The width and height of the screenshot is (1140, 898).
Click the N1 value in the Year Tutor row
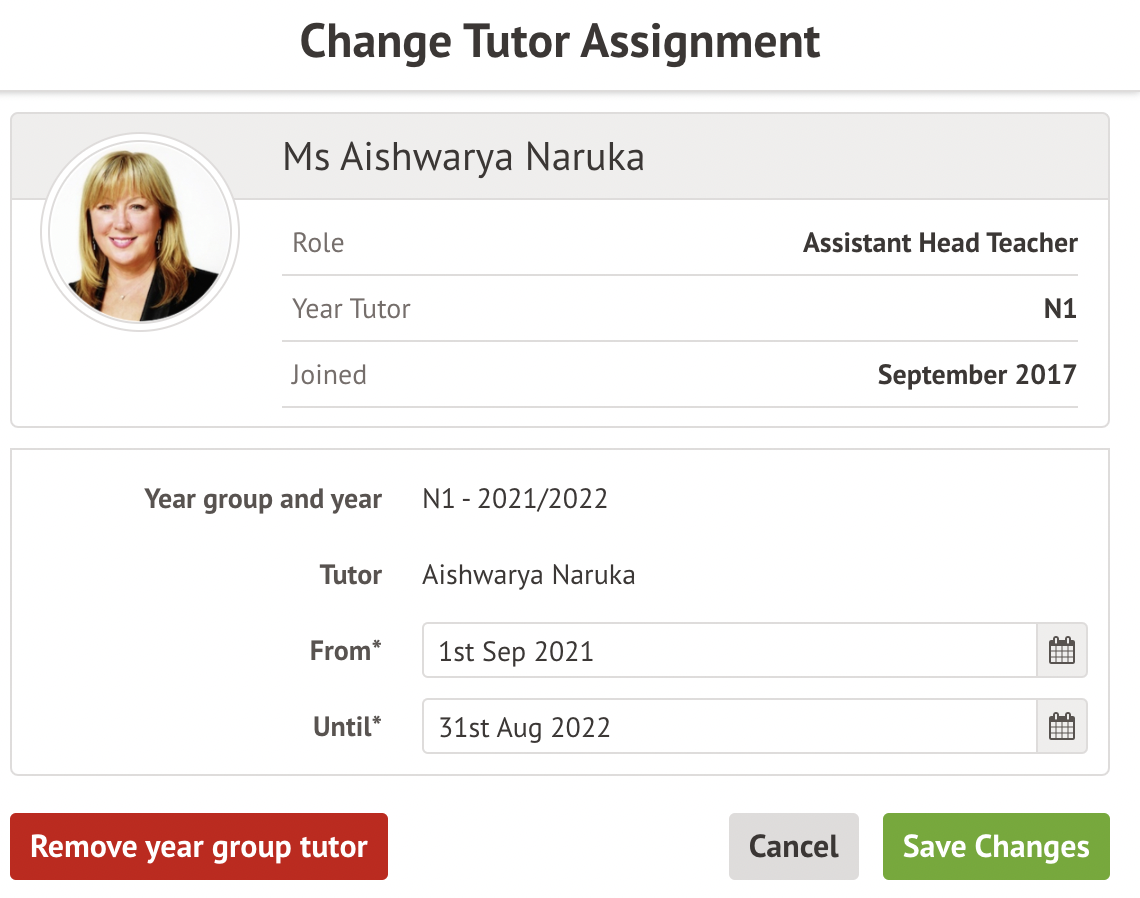(x=1059, y=309)
